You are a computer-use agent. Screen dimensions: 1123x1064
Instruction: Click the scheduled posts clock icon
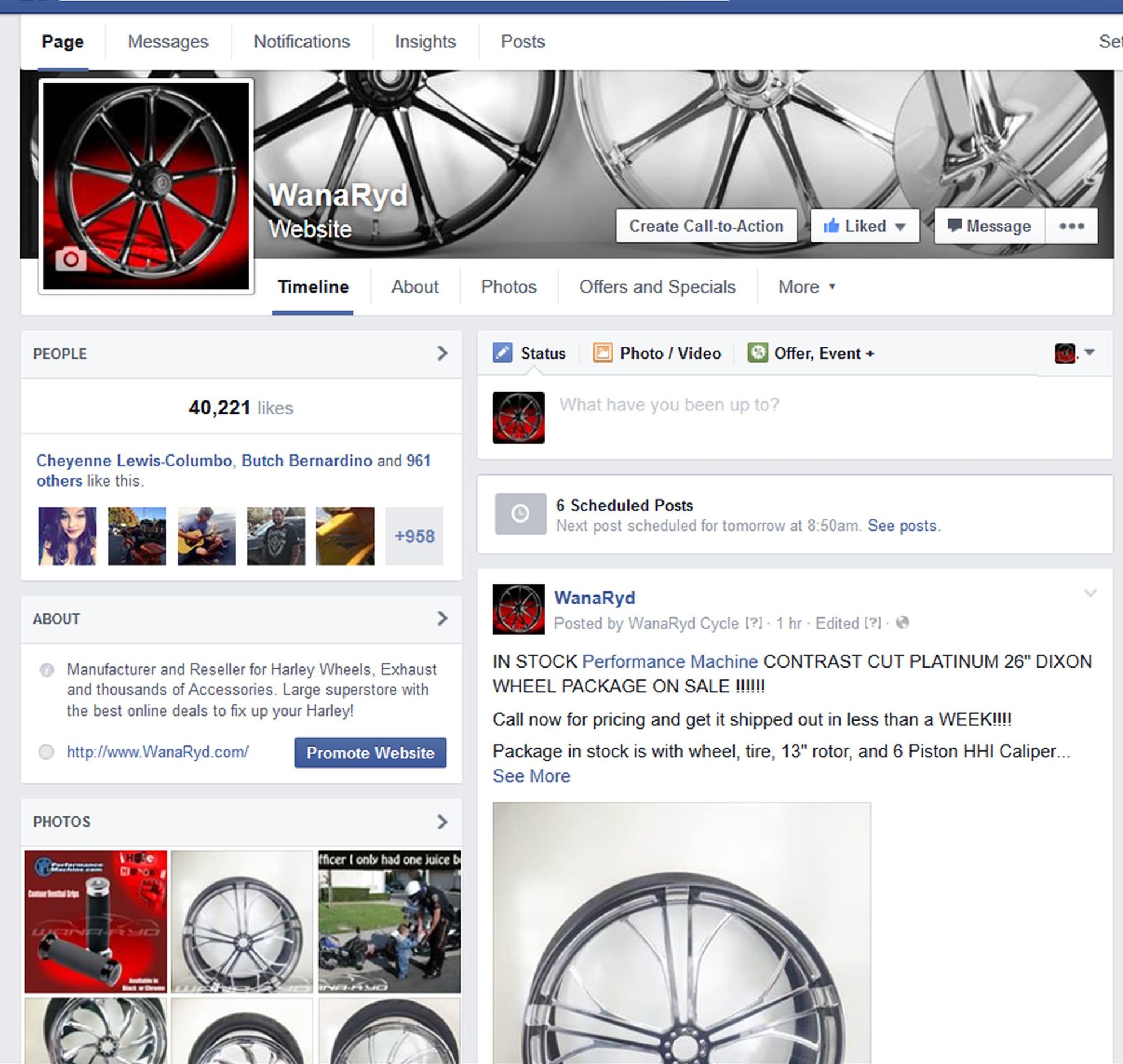point(520,514)
